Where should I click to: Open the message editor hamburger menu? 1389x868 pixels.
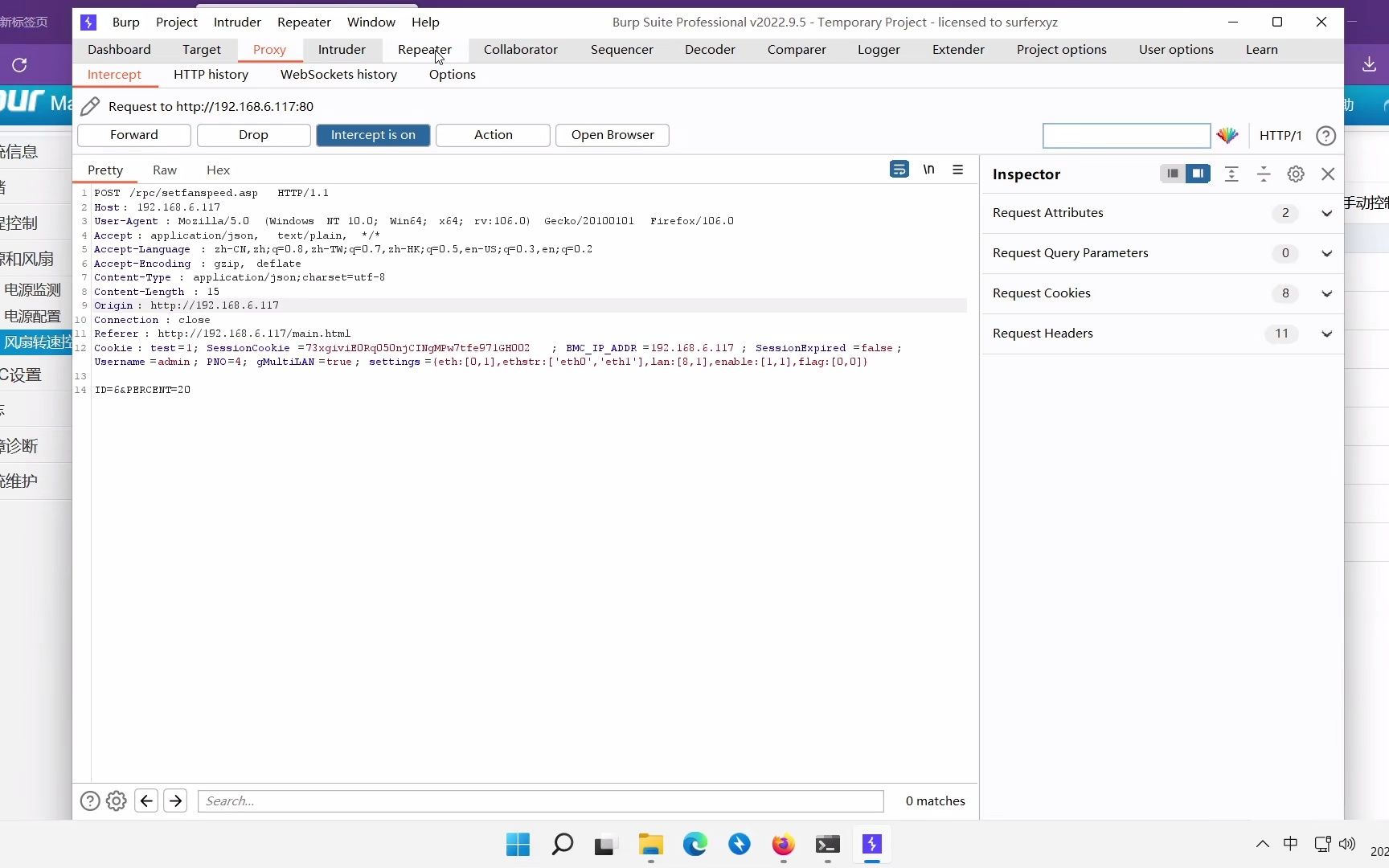coord(957,170)
